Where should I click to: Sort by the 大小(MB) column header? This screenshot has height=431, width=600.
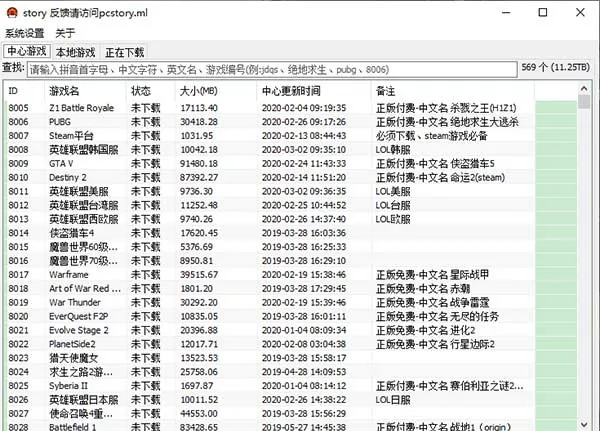coord(217,91)
